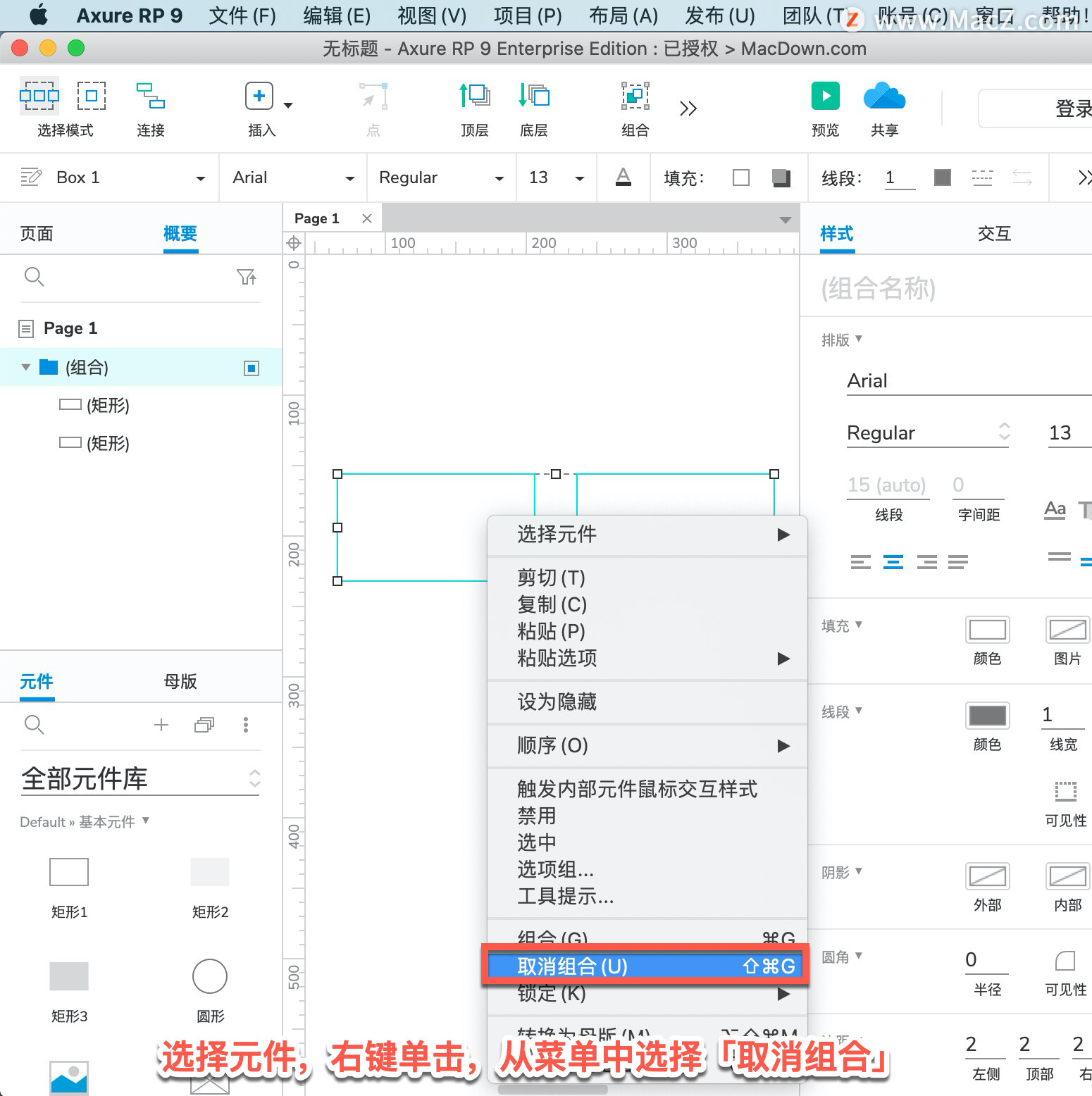Image resolution: width=1092 pixels, height=1096 pixels.
Task: Click the outline filter funnel icon
Action: (247, 277)
